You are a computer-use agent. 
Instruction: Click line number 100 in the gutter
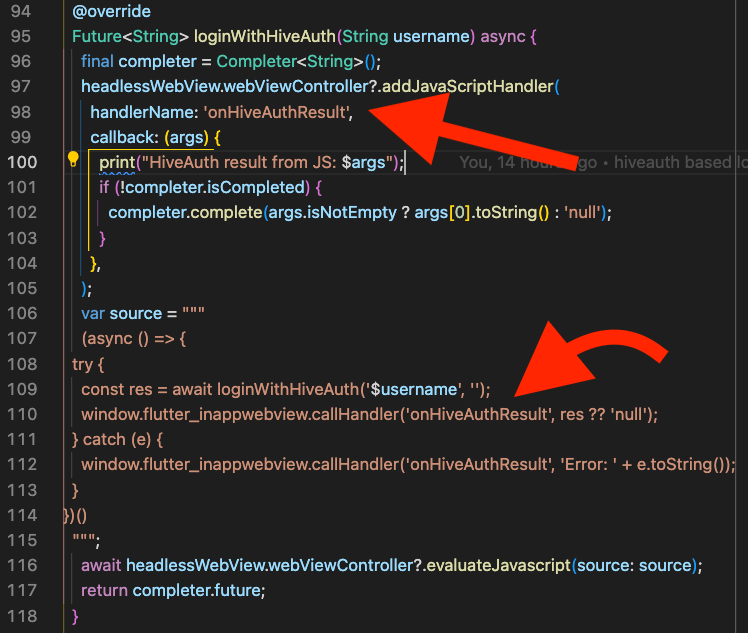pyautogui.click(x=22, y=162)
